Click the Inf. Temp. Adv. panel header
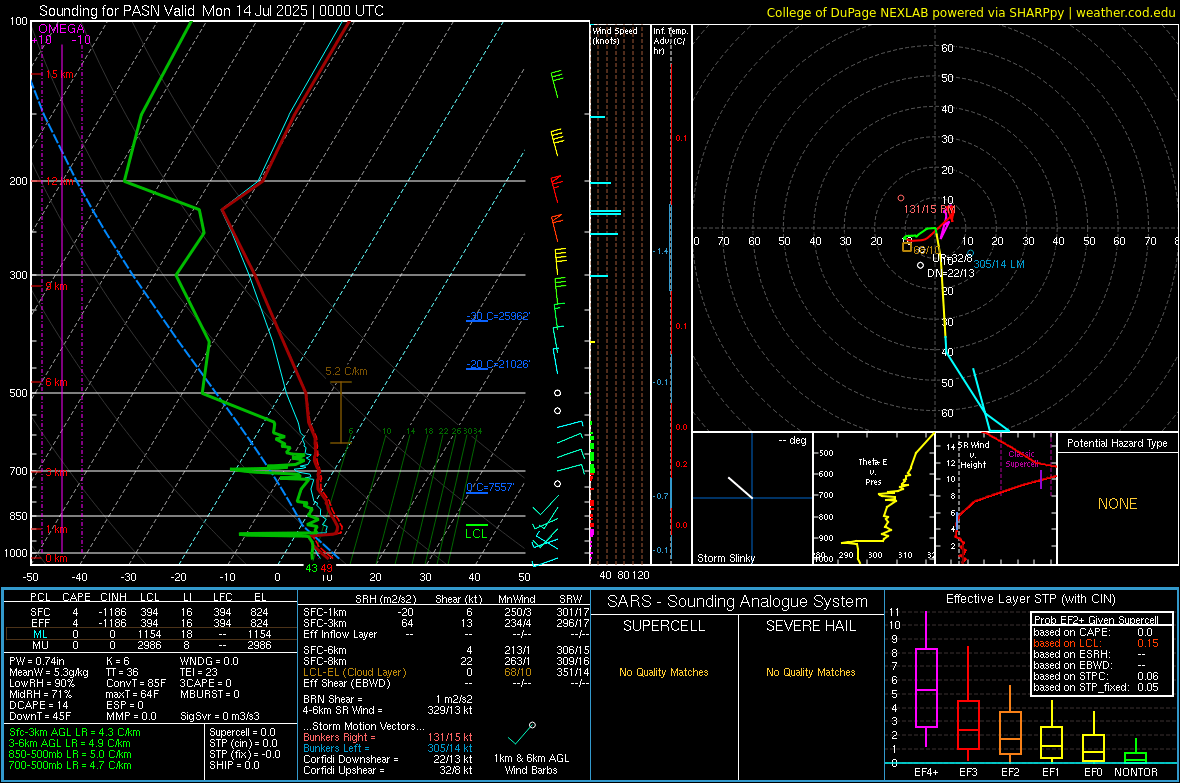 coord(670,41)
